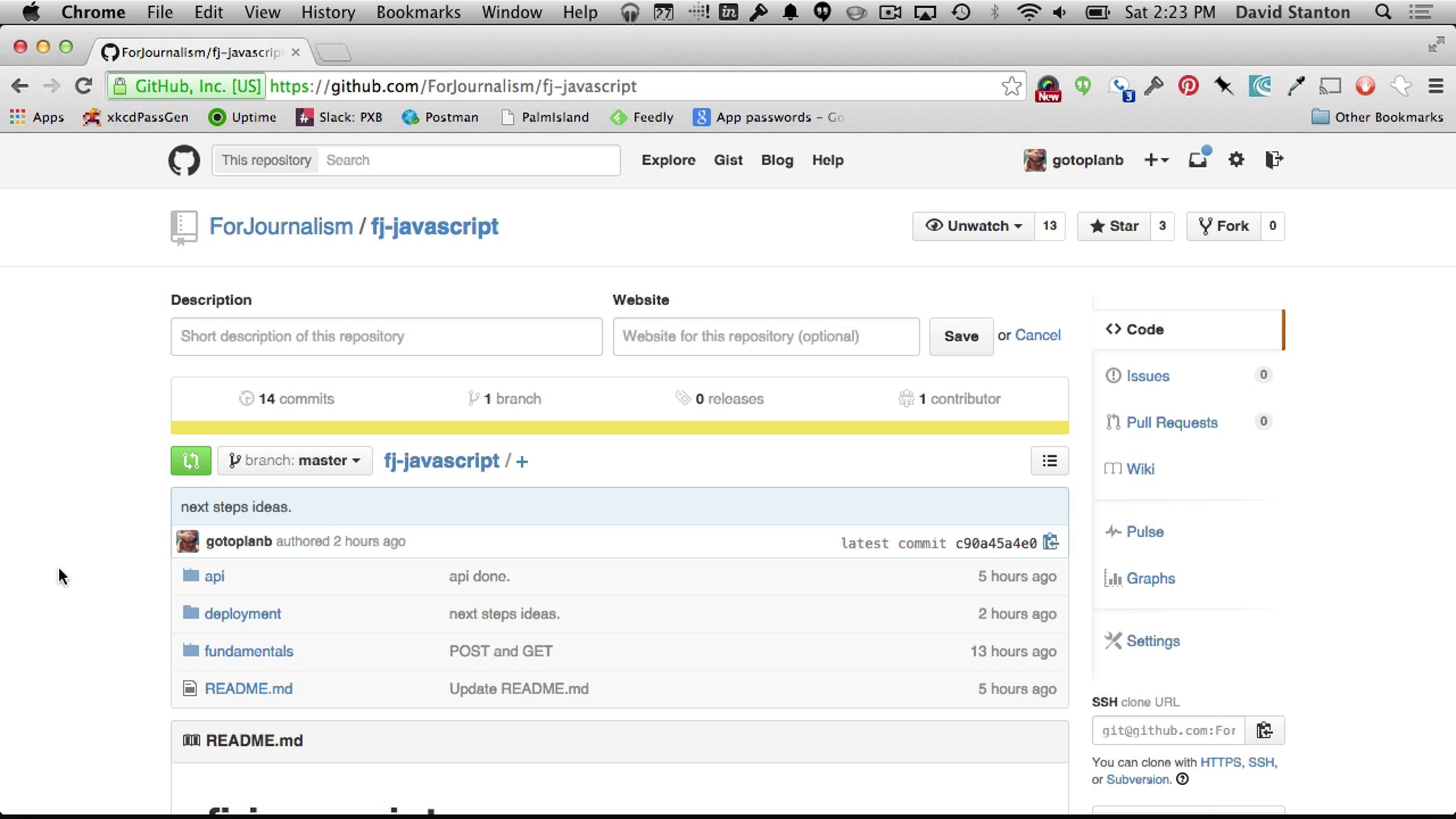Open the create new plus dropdown
This screenshot has height=819, width=1456.
click(x=1156, y=160)
